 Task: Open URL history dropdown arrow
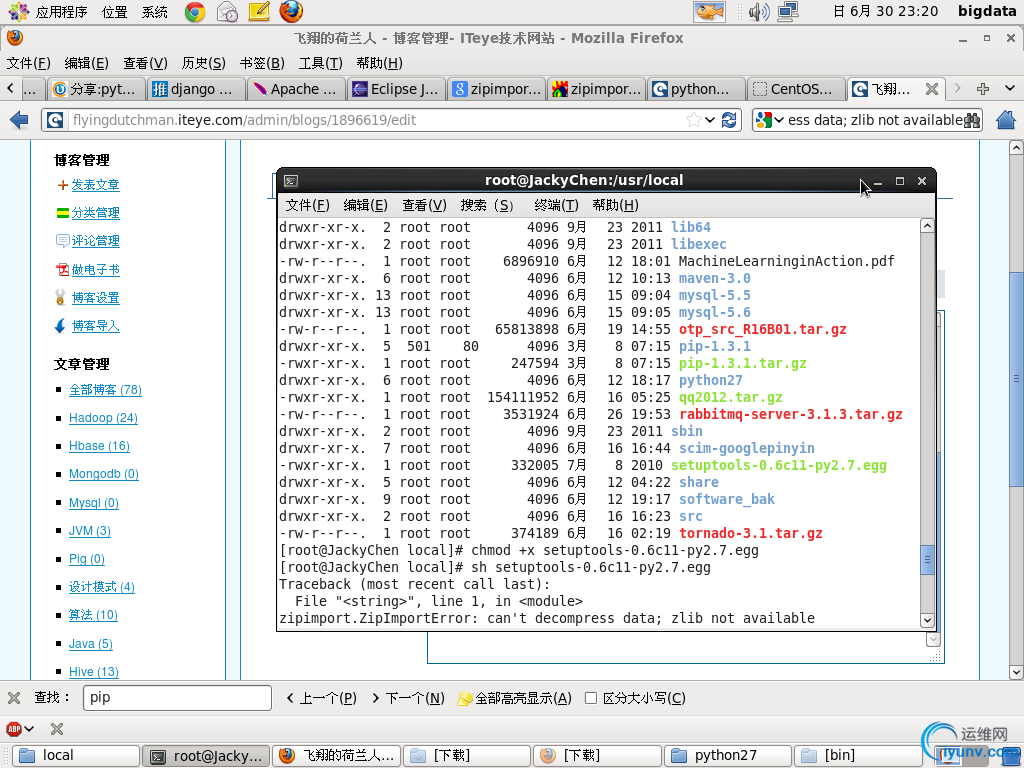[x=710, y=120]
